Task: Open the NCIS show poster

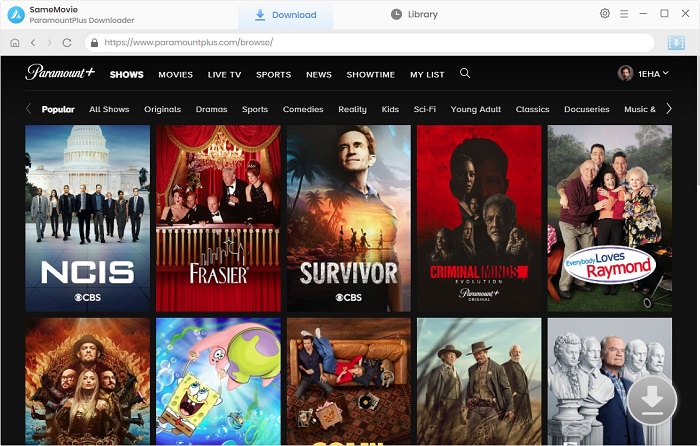Action: pos(88,218)
